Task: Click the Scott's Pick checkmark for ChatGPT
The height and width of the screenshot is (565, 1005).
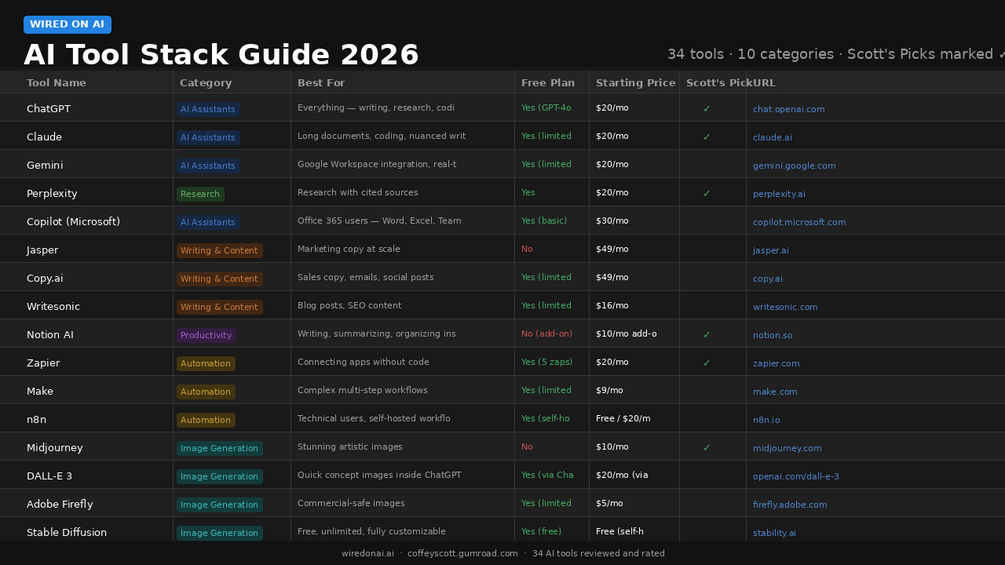Action: click(x=706, y=108)
